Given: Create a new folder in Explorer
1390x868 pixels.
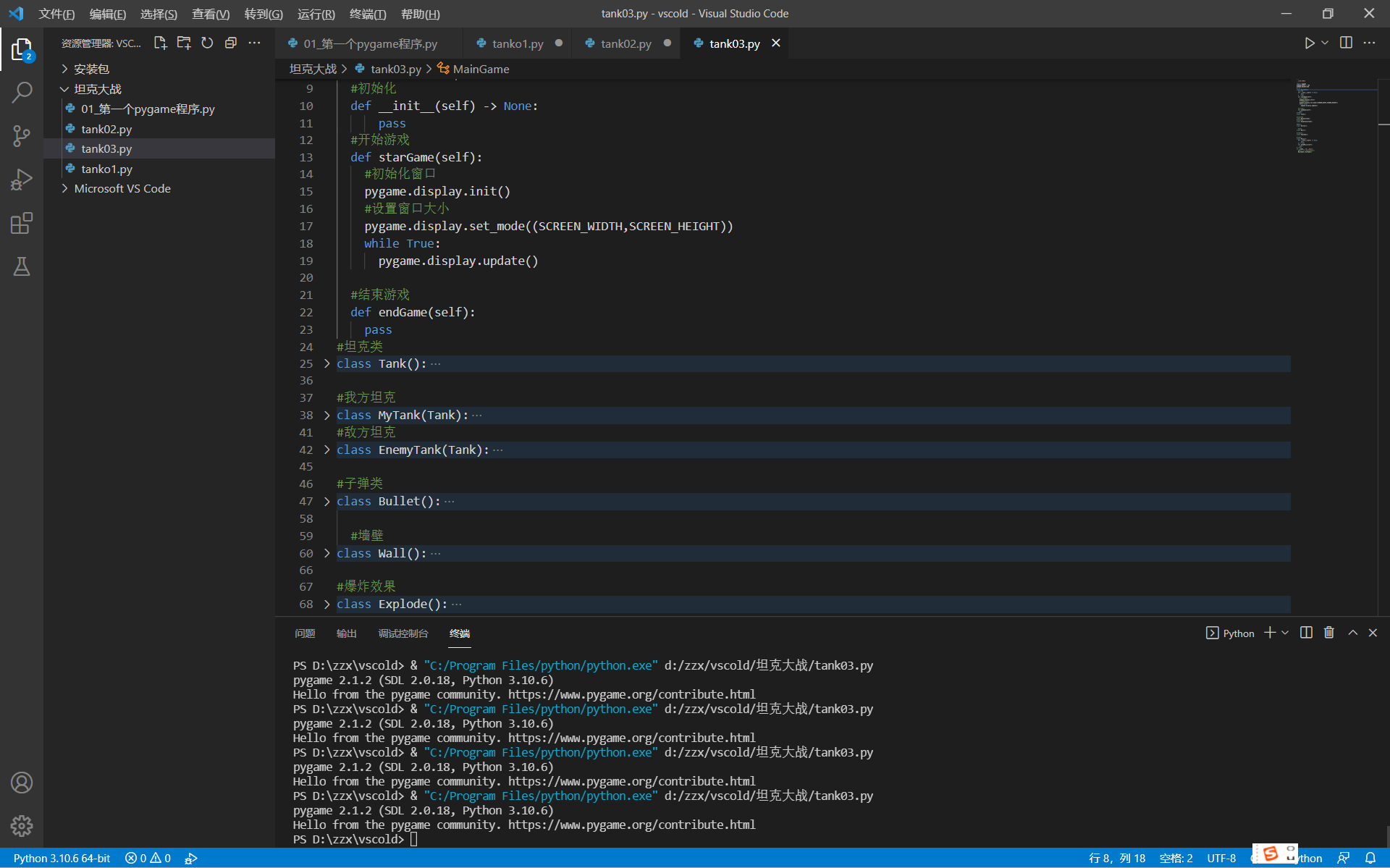Looking at the screenshot, I should tap(184, 43).
